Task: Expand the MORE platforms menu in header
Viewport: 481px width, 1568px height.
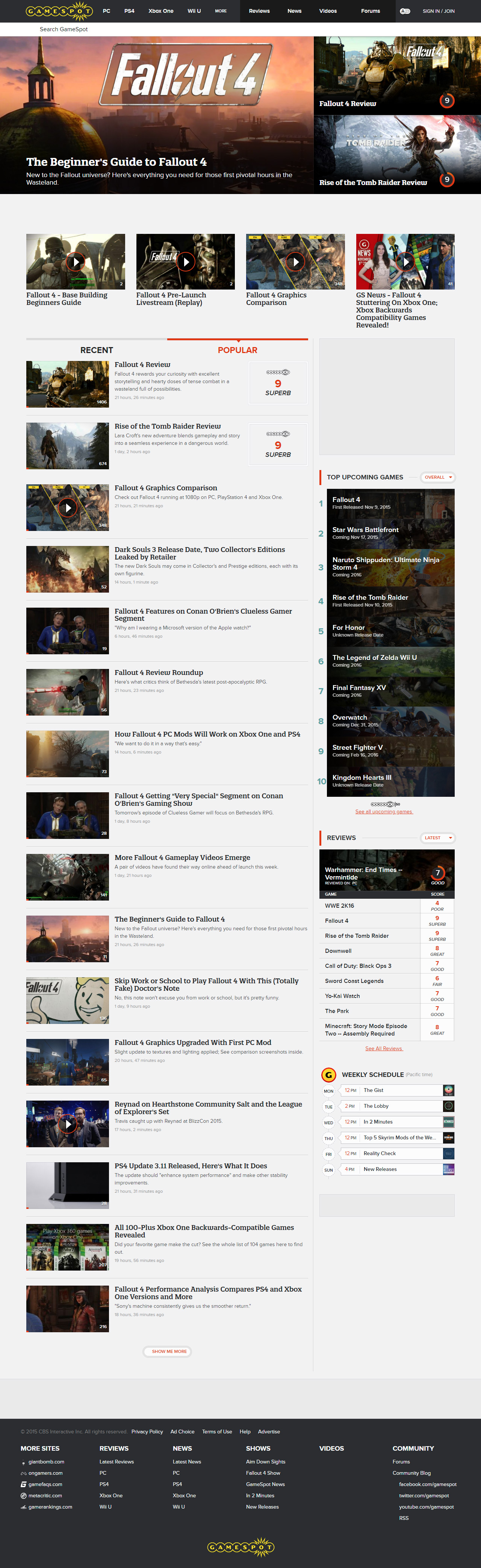Action: point(221,11)
